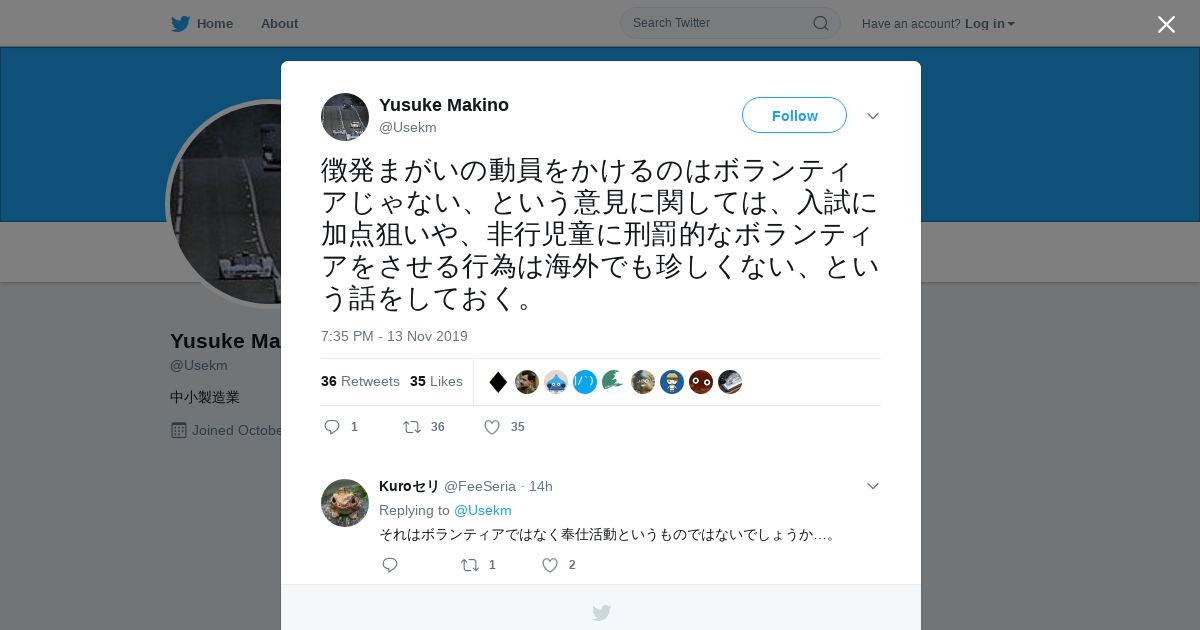
Task: Like the main tweet with 35 likes
Action: pyautogui.click(x=491, y=427)
